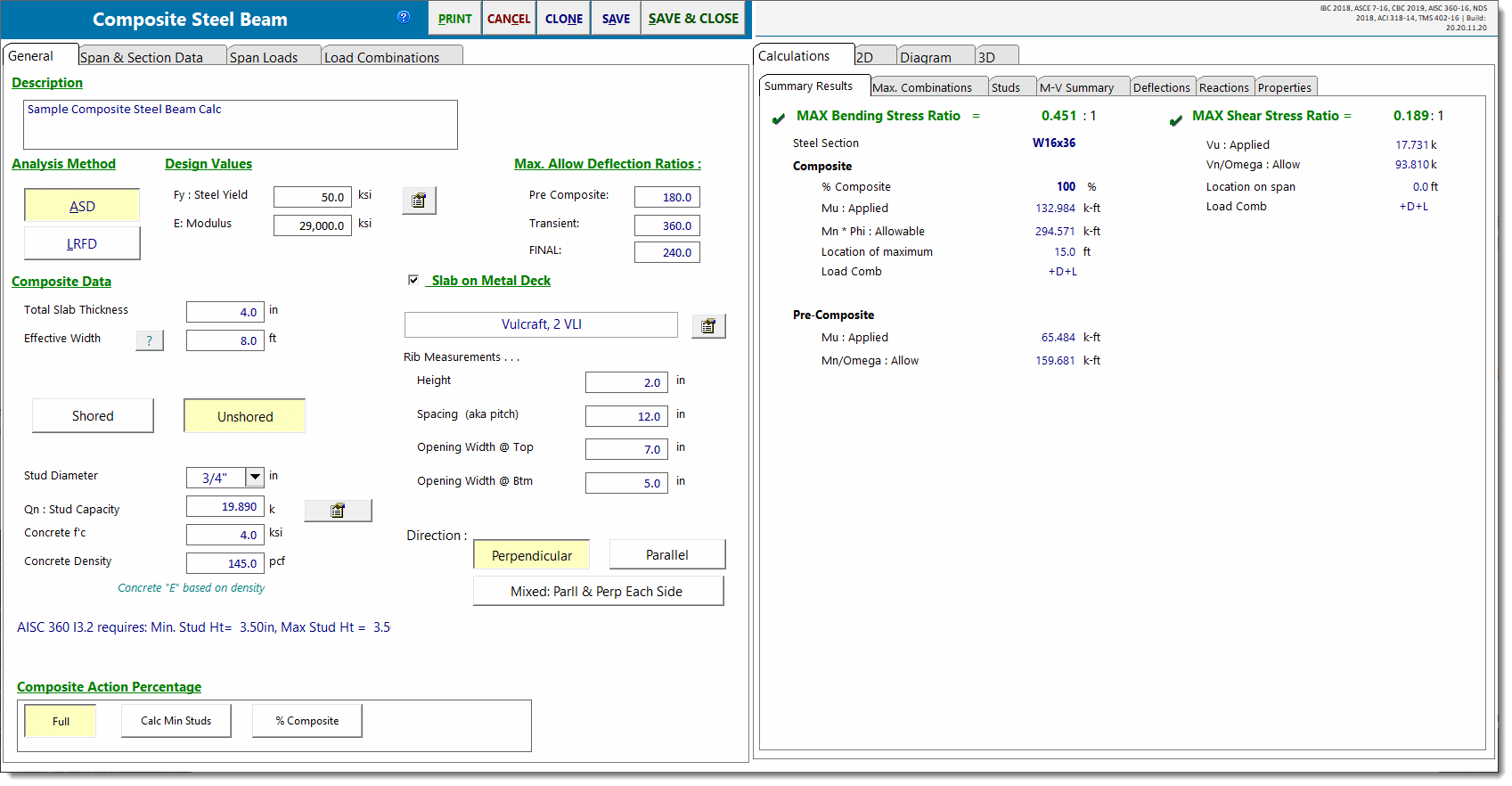Viewport: 1512px width, 786px height.
Task: Switch to the Span Loads tab
Action: (x=265, y=57)
